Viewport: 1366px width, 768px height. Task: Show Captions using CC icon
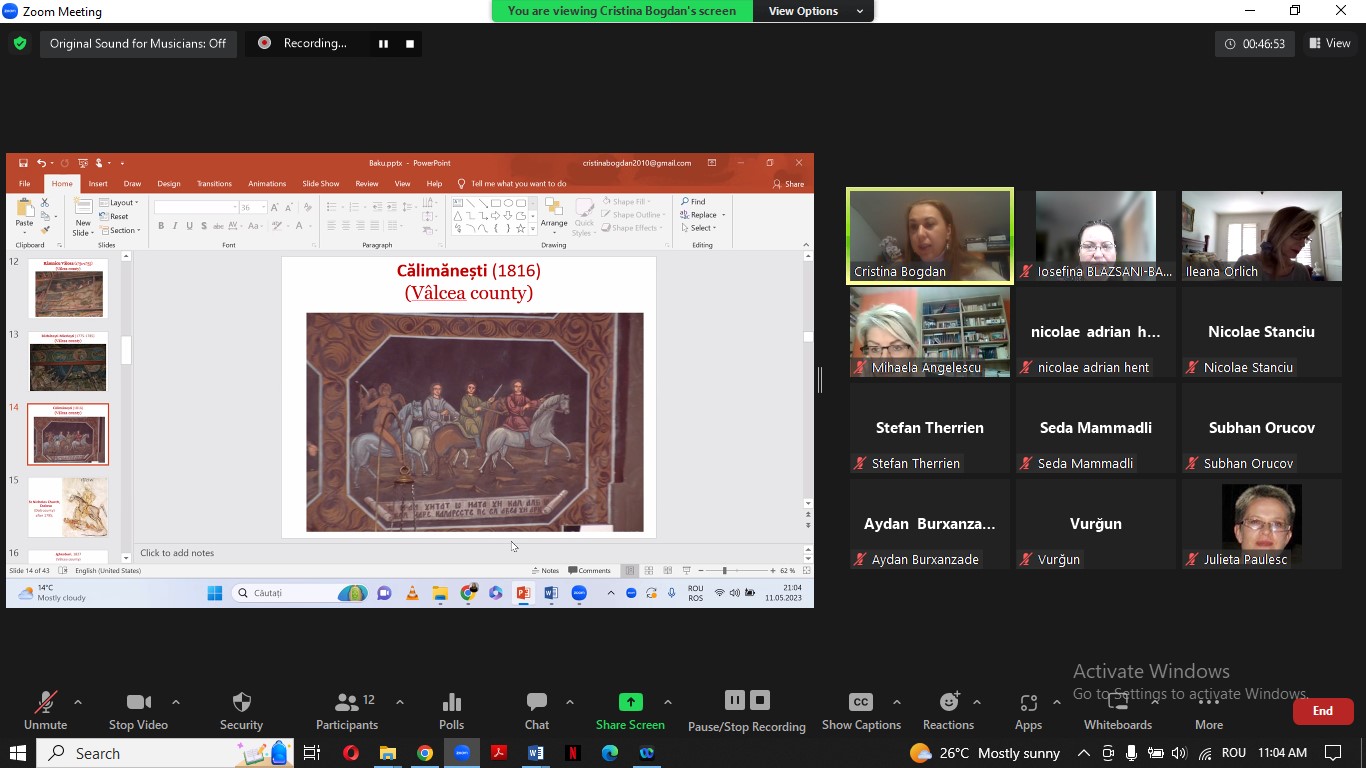tap(861, 702)
